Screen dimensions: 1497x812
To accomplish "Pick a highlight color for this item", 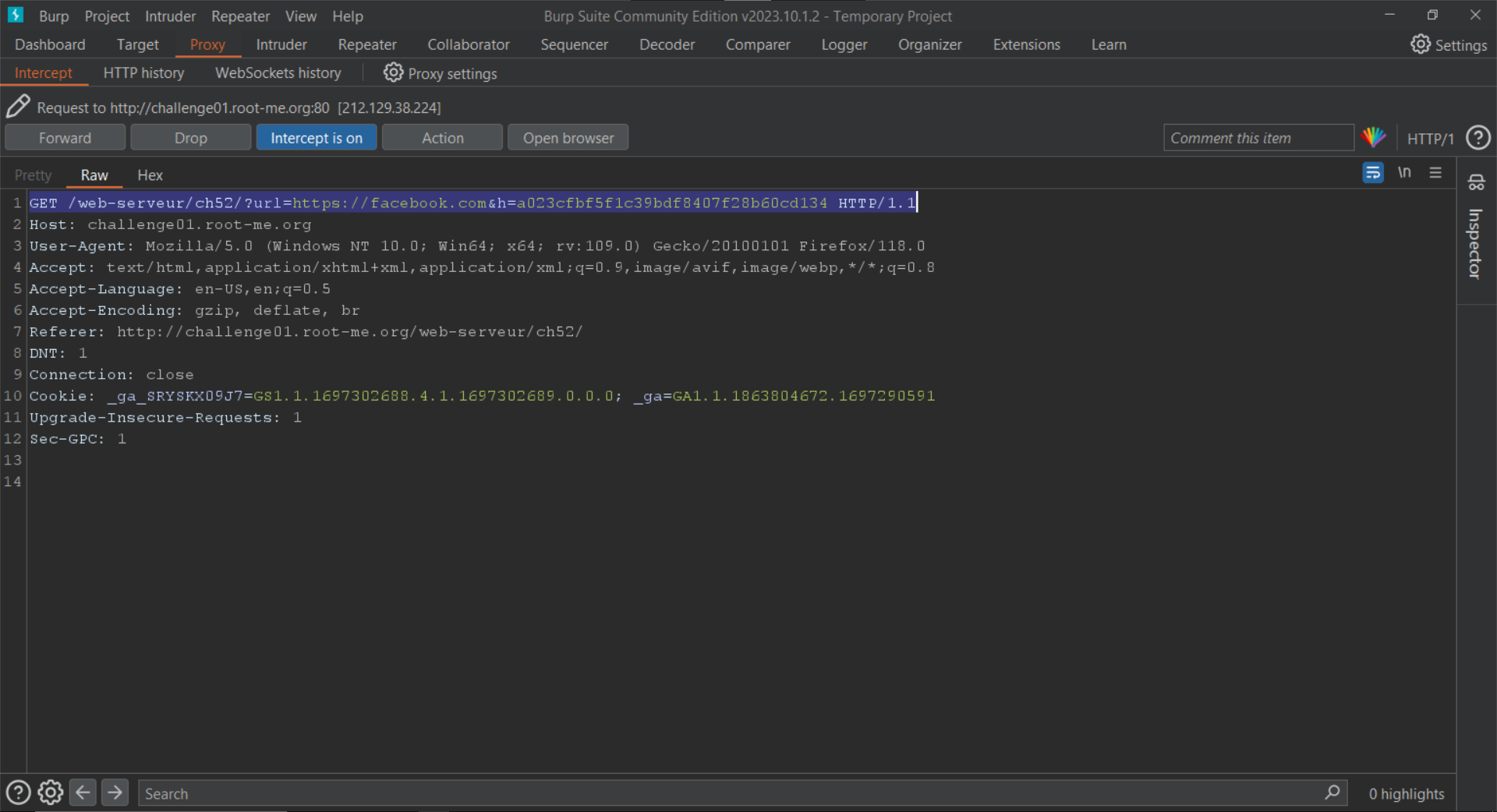I will [x=1373, y=138].
